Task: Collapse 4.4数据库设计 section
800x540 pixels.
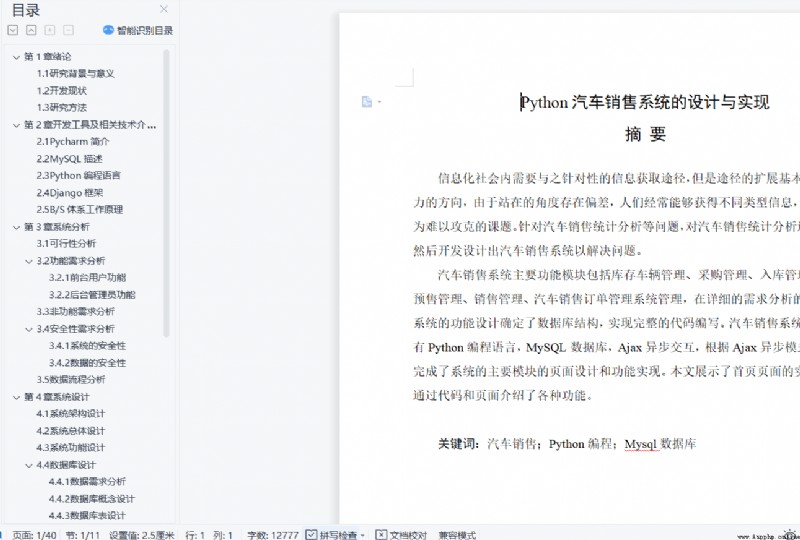Action: (29, 465)
